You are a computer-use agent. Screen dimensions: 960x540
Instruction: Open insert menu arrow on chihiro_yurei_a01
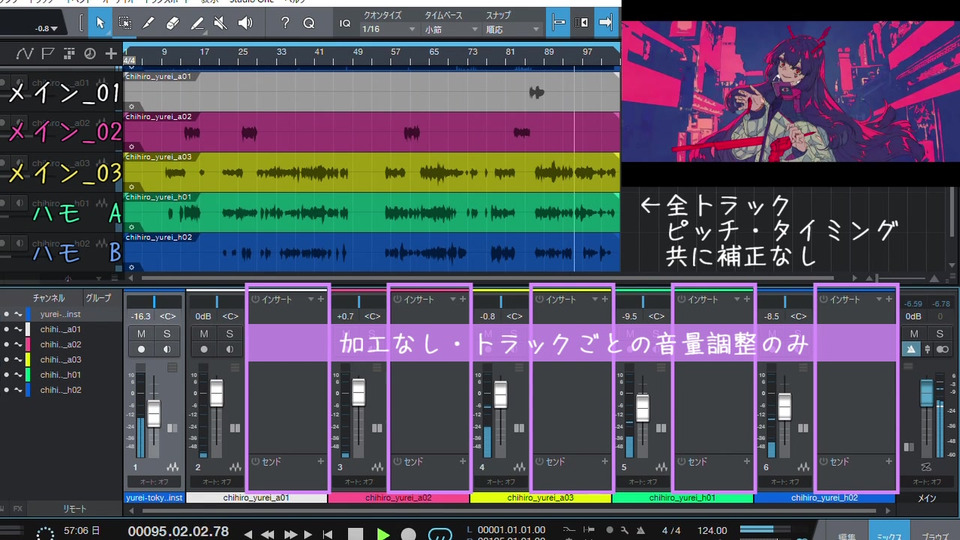click(310, 299)
